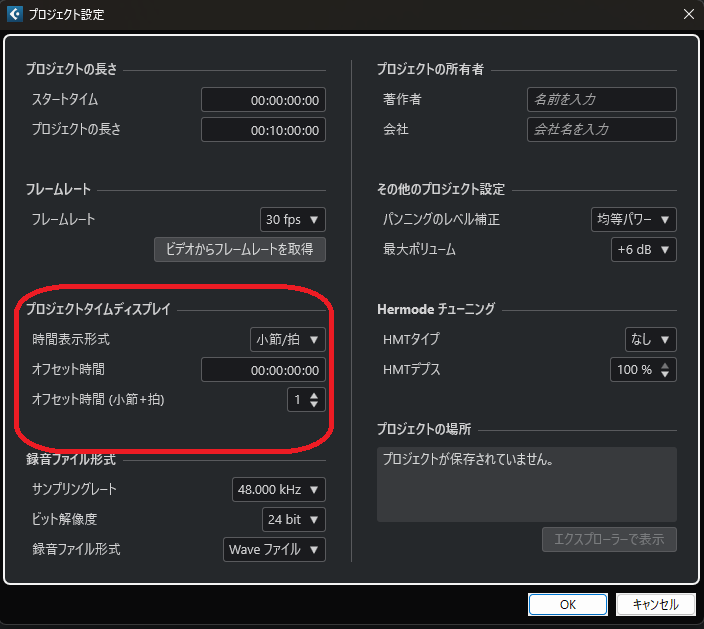This screenshot has width=704, height=629.
Task: Confirm settings with the OK button
Action: tap(568, 604)
